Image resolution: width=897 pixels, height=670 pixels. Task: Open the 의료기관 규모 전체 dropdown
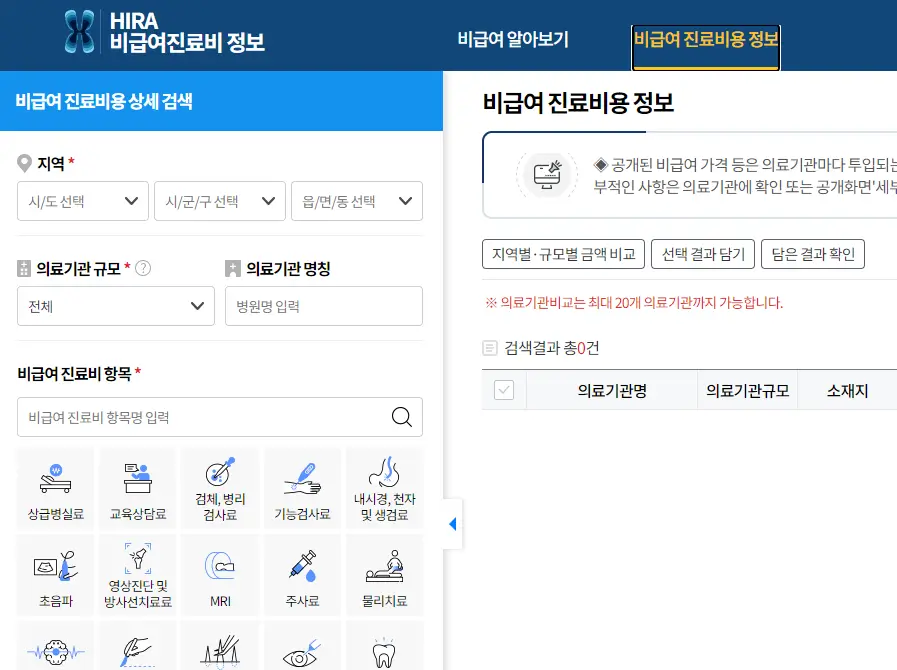[x=115, y=306]
